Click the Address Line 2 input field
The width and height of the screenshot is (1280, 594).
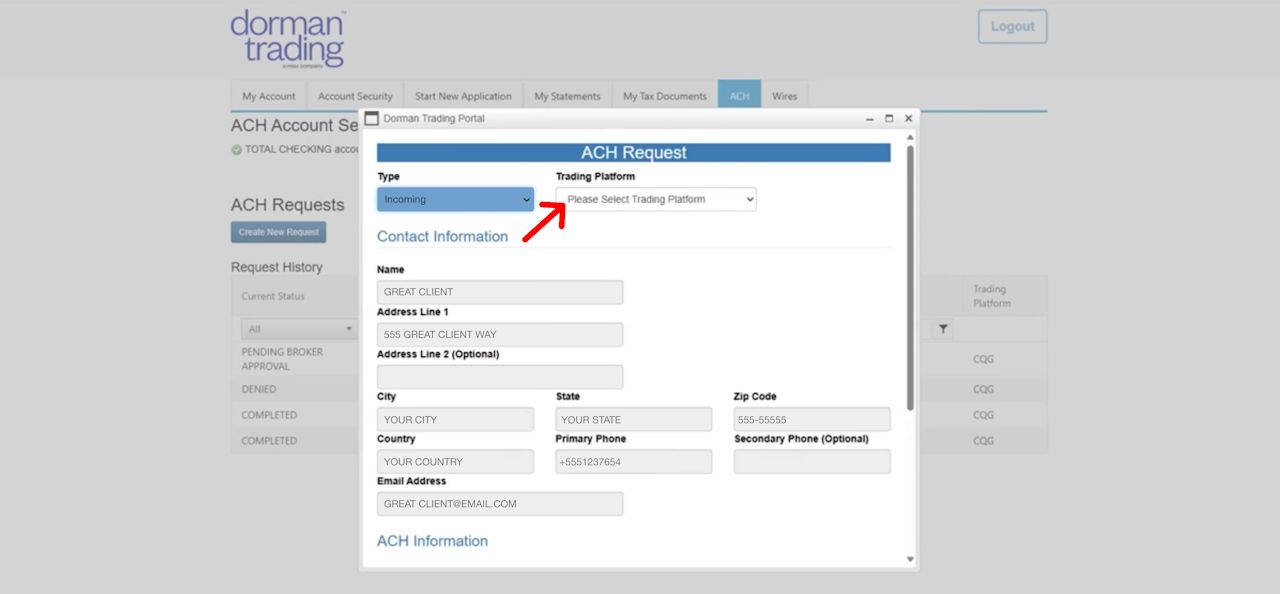coord(500,377)
